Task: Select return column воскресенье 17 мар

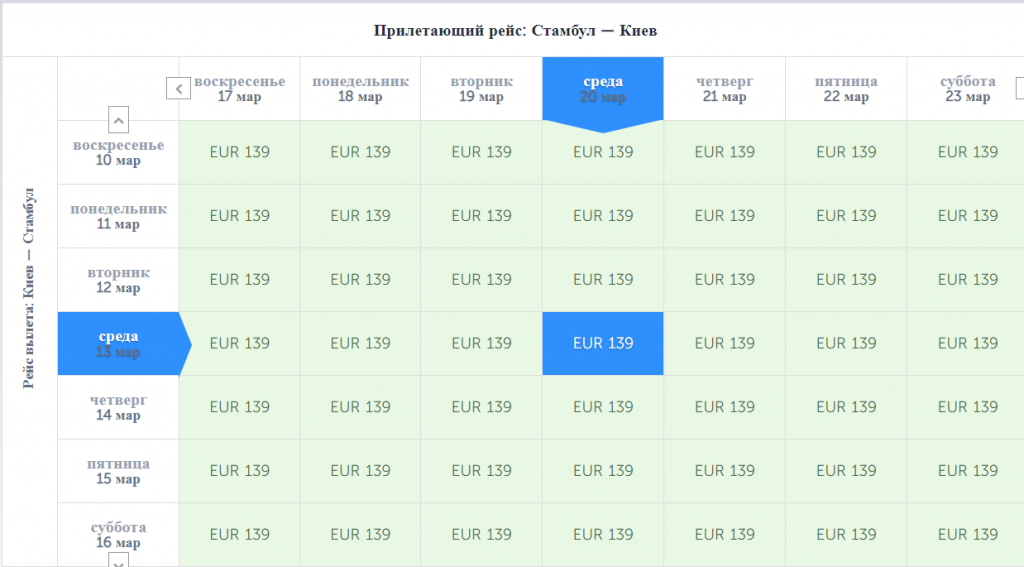Action: 240,89
